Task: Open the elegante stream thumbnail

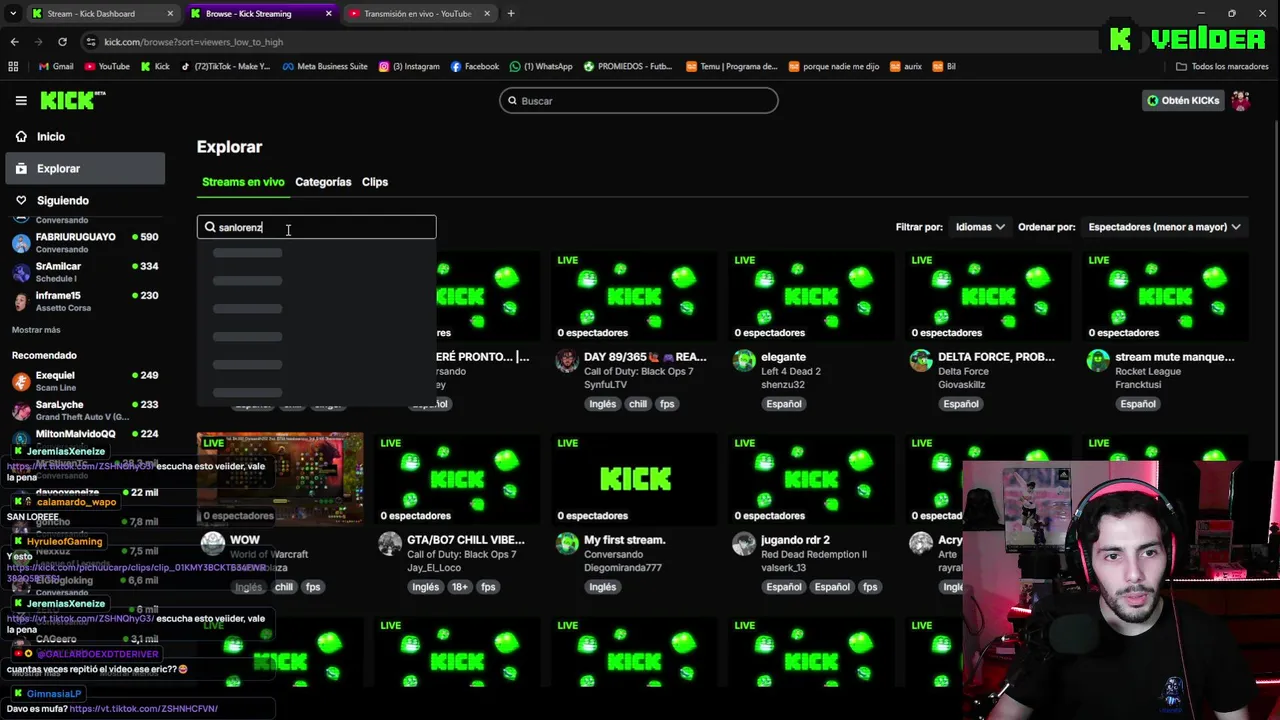Action: coord(811,296)
